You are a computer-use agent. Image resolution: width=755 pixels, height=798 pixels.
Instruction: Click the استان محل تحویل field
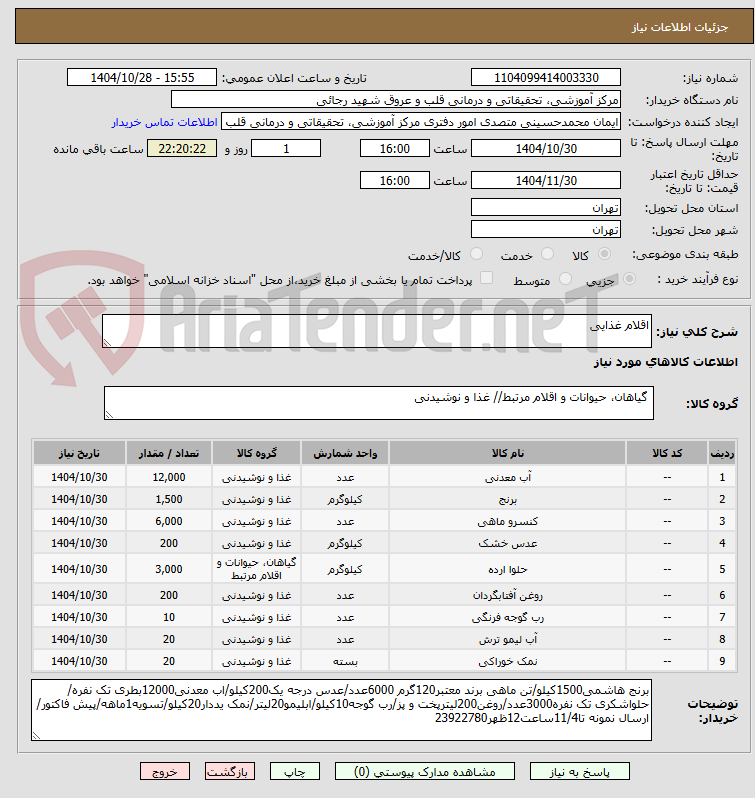tap(546, 207)
